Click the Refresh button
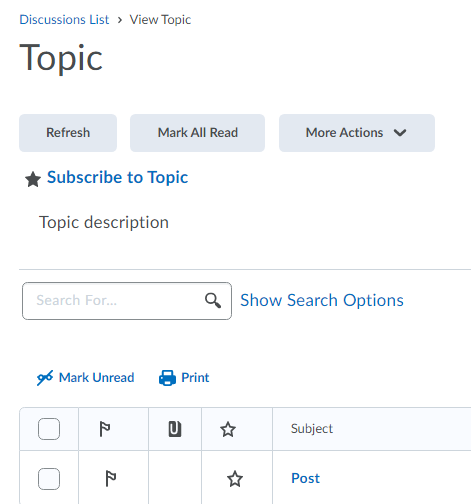This screenshot has height=504, width=471. point(68,133)
